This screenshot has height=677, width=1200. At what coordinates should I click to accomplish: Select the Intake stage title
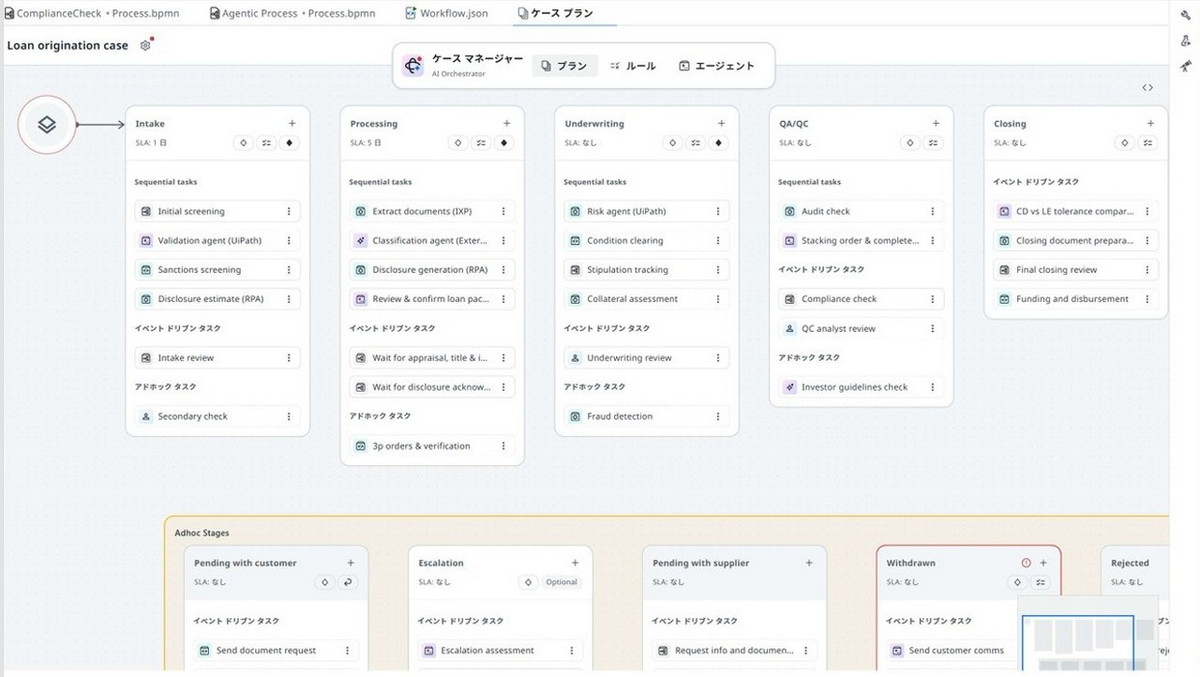[150, 124]
